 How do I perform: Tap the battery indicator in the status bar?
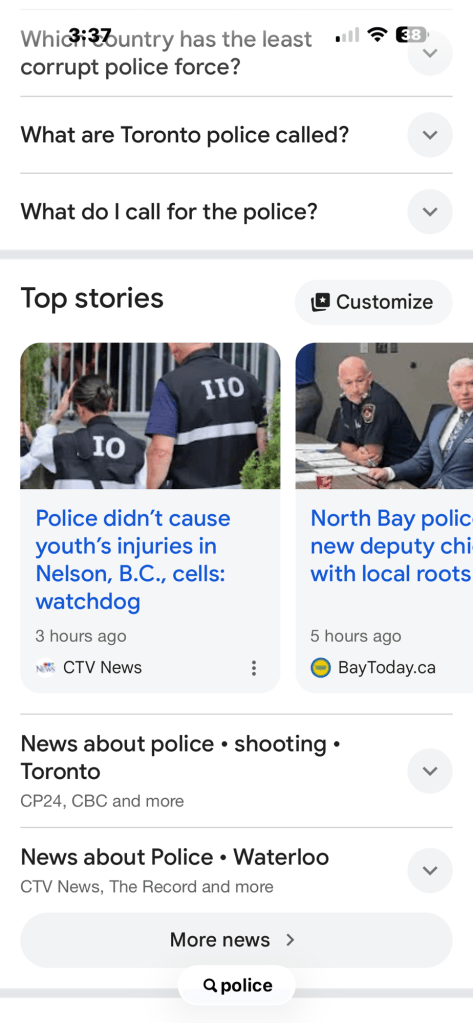(412, 35)
